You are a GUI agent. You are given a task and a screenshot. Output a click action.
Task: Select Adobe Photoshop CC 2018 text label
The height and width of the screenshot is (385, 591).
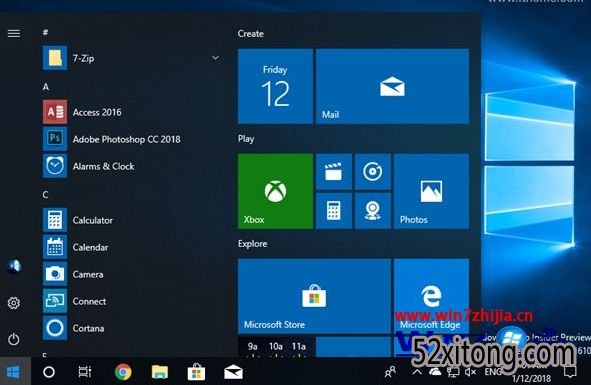pyautogui.click(x=126, y=139)
